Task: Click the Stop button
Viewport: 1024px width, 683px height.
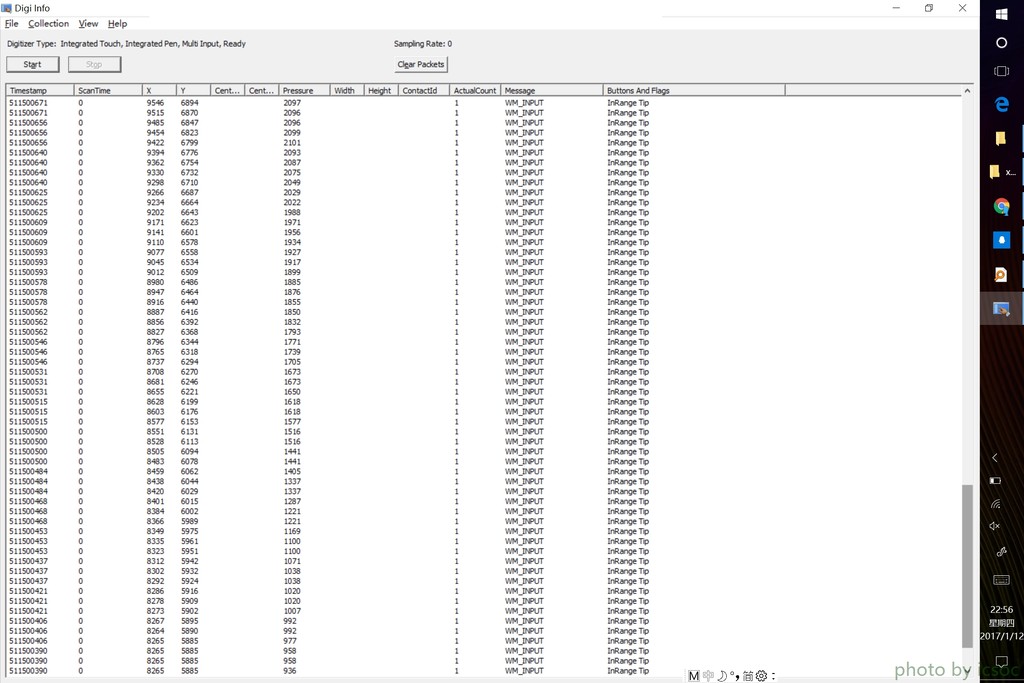Action: pos(94,64)
